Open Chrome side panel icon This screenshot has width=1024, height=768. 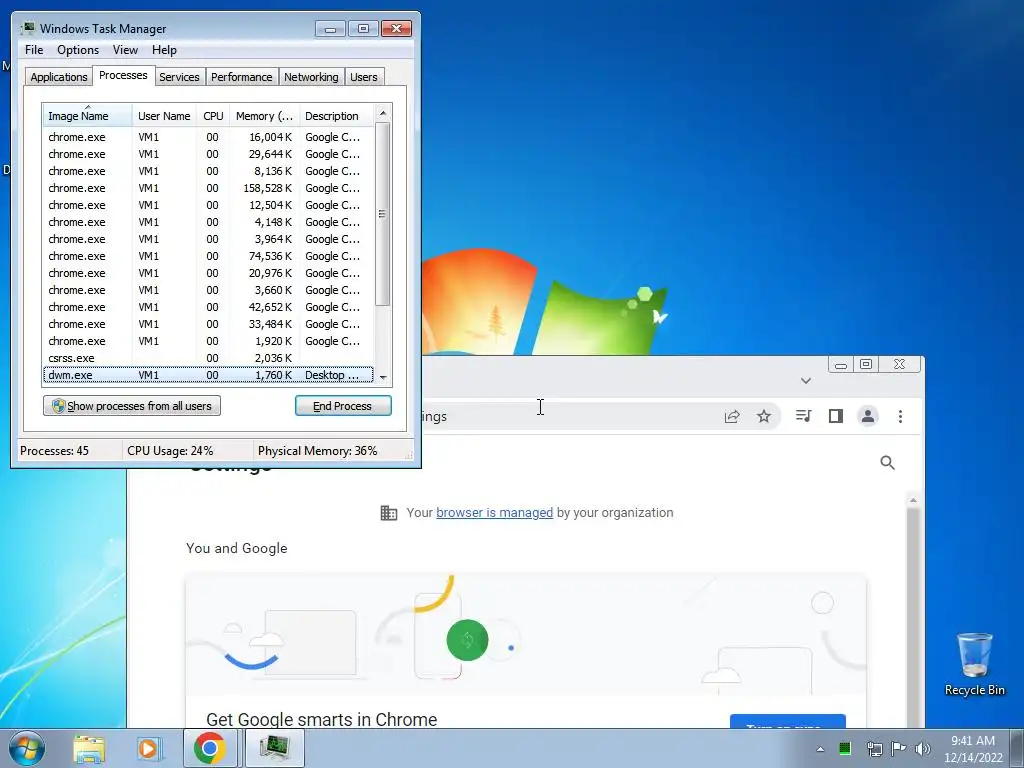pos(835,416)
